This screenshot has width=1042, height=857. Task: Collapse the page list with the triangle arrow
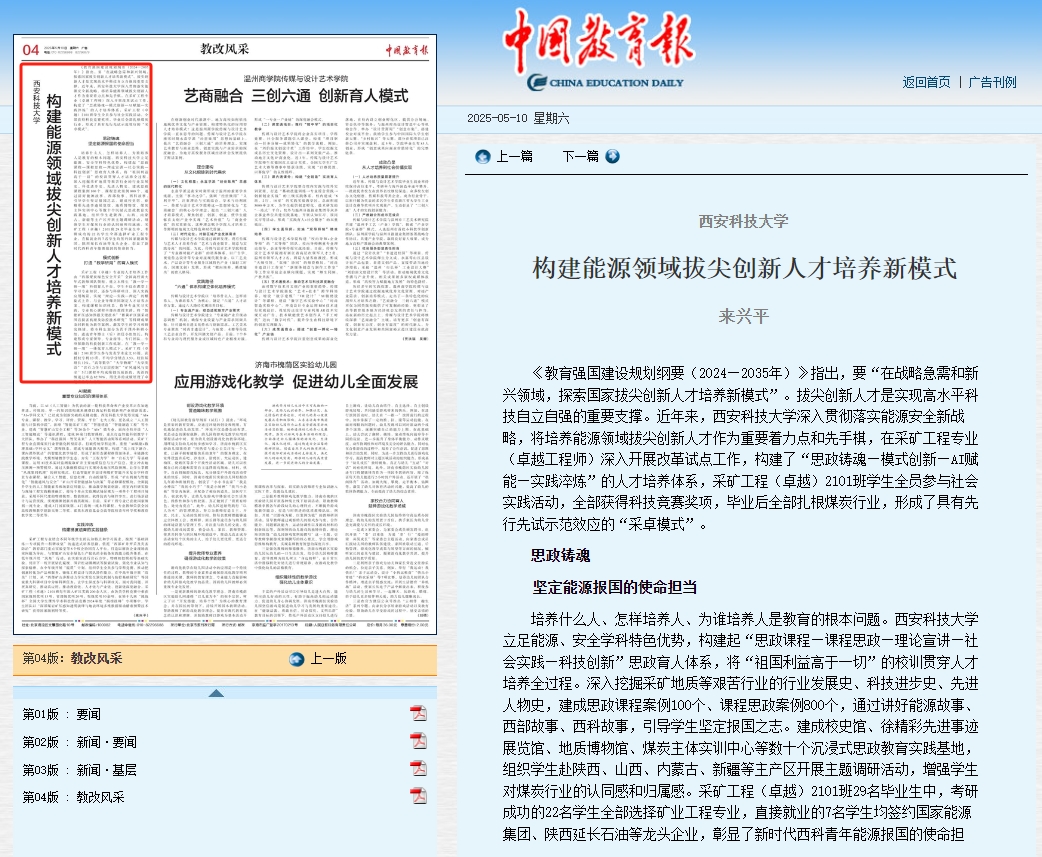(x=216, y=693)
